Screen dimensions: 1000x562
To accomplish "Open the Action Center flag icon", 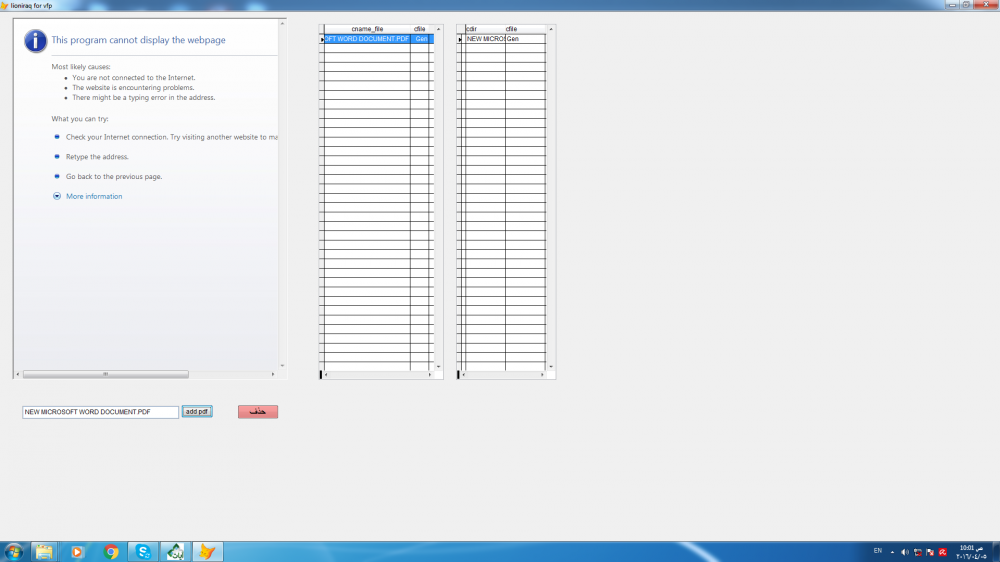I will [x=930, y=552].
